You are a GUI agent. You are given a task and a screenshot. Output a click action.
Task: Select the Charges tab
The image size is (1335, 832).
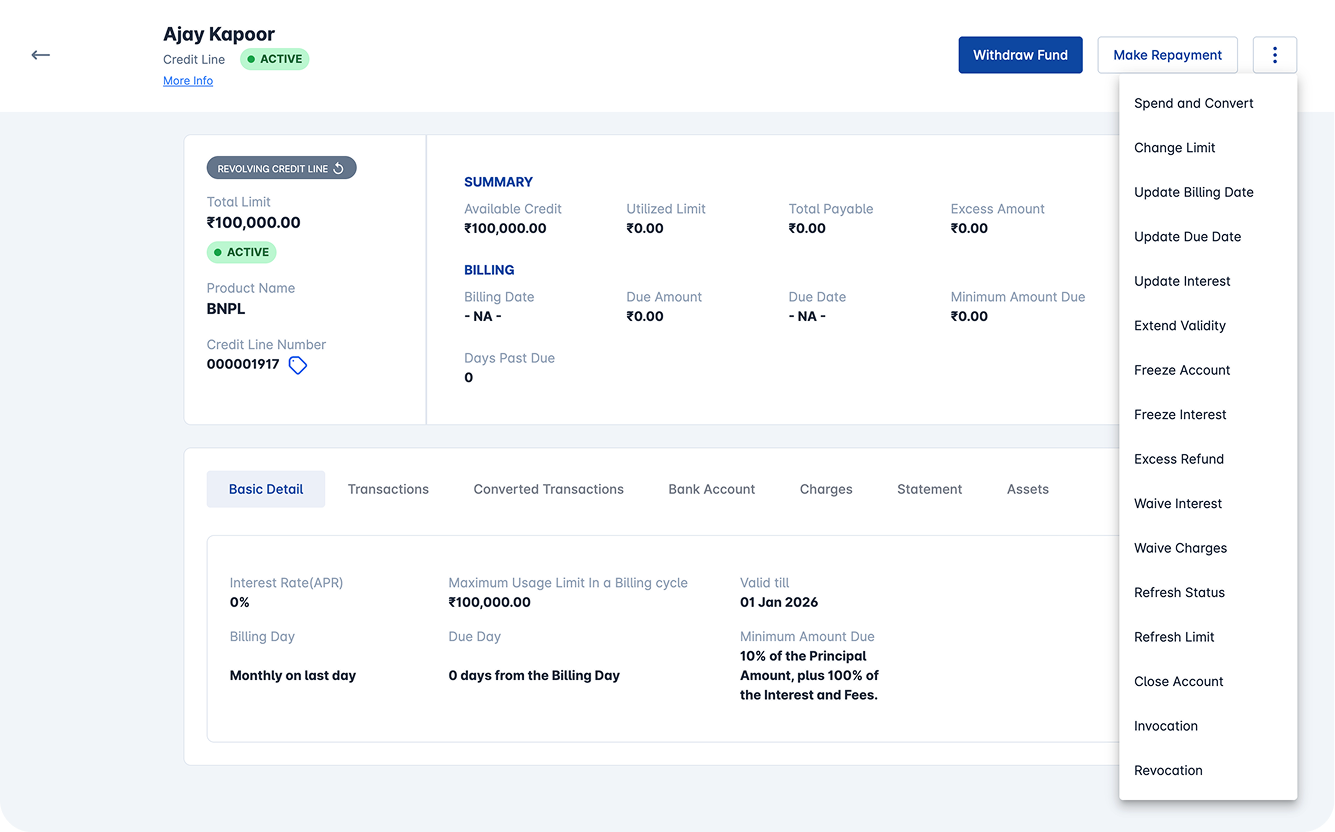(x=825, y=489)
